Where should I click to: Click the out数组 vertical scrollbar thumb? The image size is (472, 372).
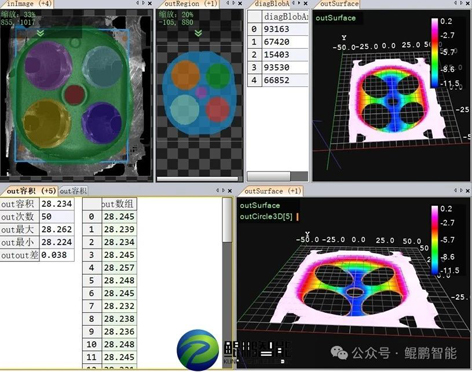pos(227,221)
